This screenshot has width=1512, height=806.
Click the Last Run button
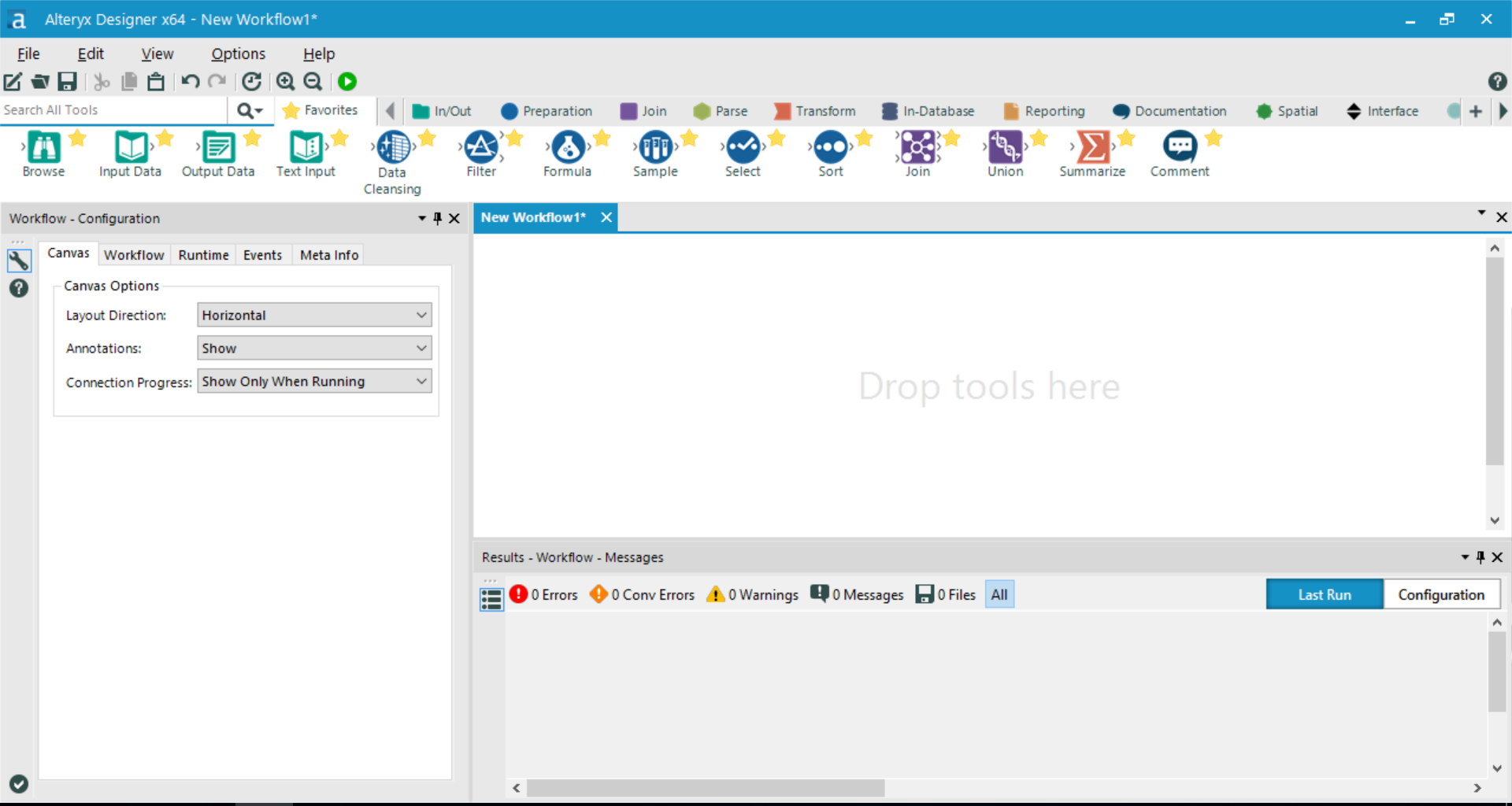[x=1325, y=594]
